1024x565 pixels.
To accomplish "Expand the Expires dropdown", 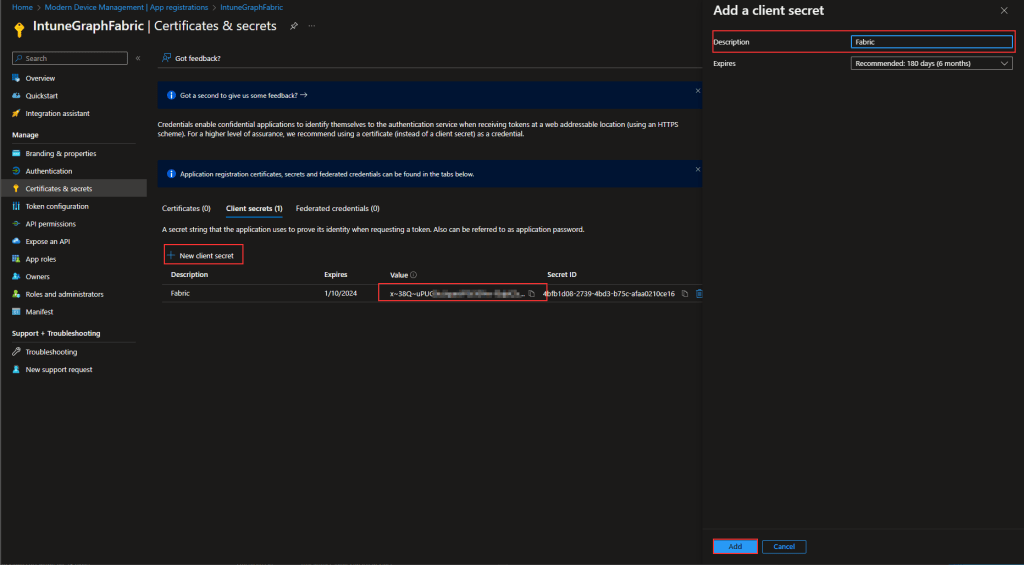I will [x=932, y=63].
